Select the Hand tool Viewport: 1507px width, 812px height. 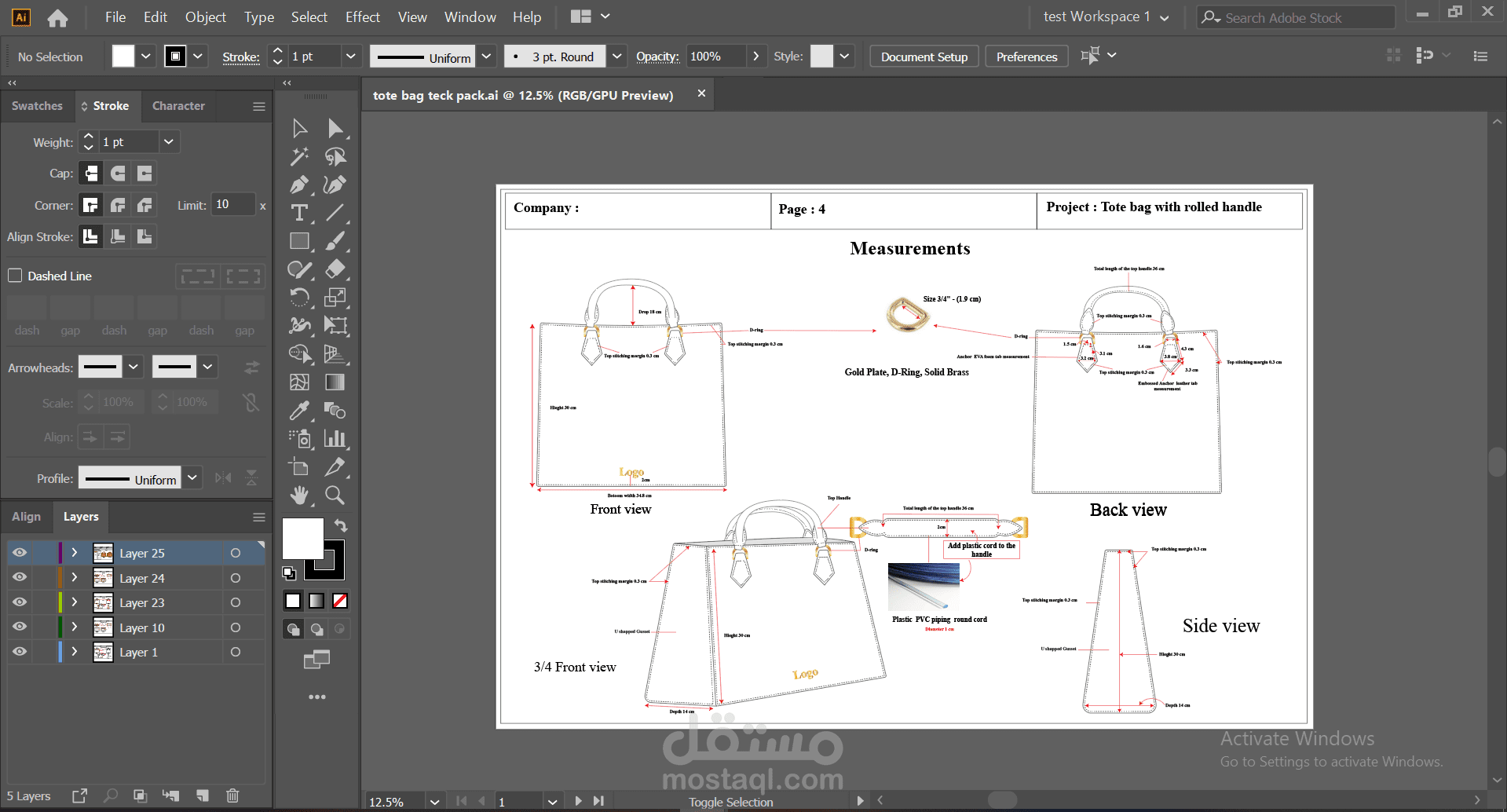click(x=299, y=496)
